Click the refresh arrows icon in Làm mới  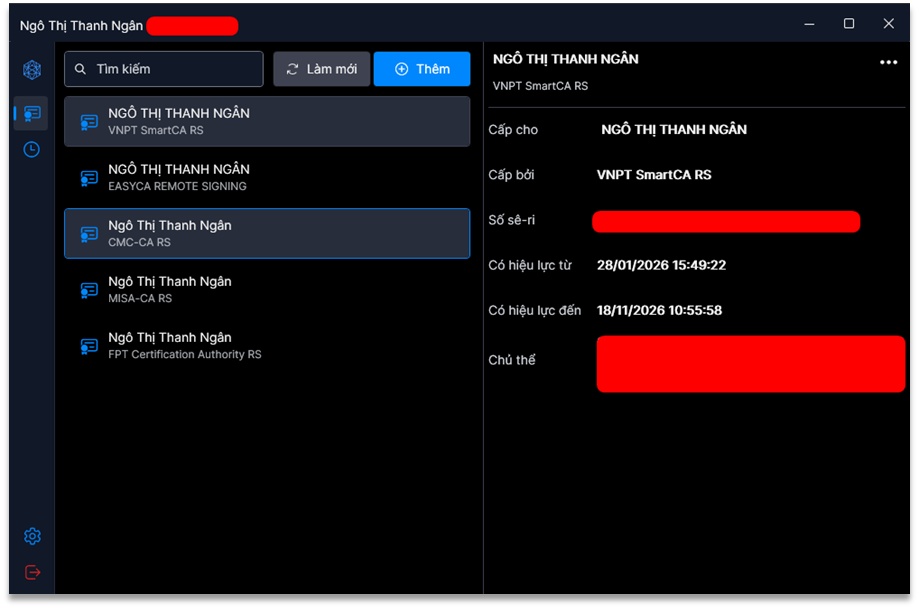[x=292, y=69]
